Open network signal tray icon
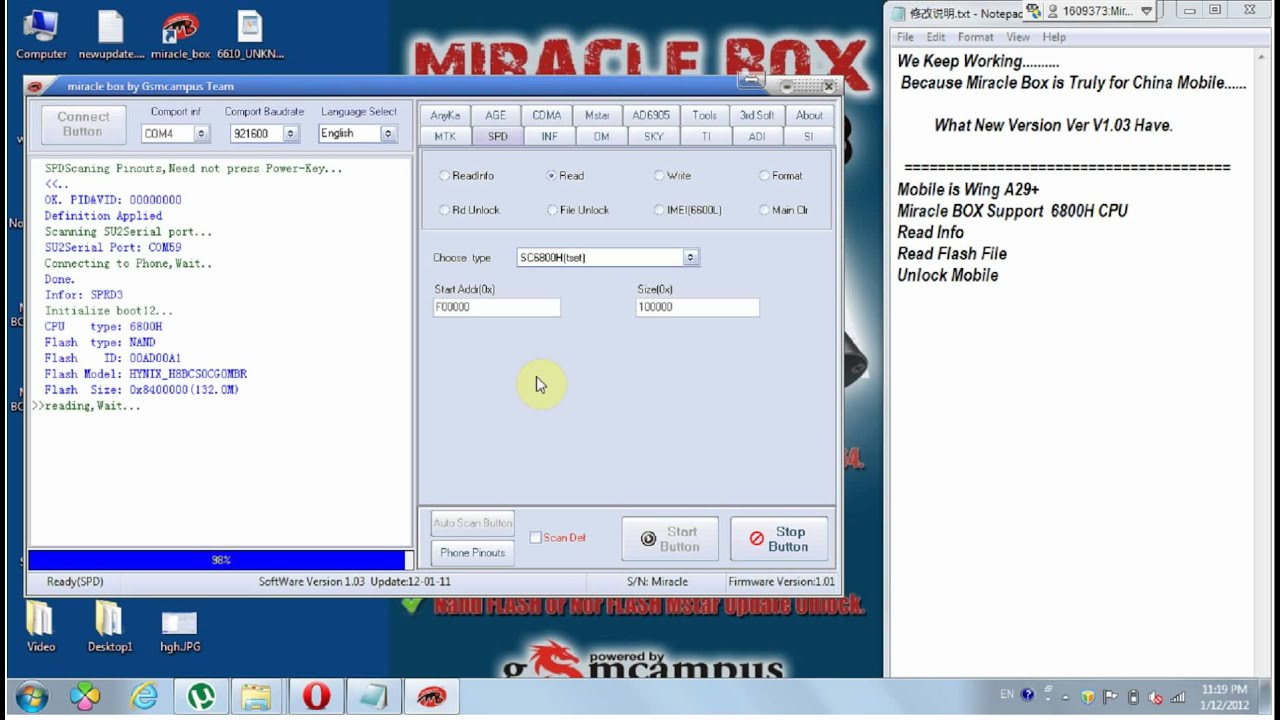 (x=1178, y=697)
